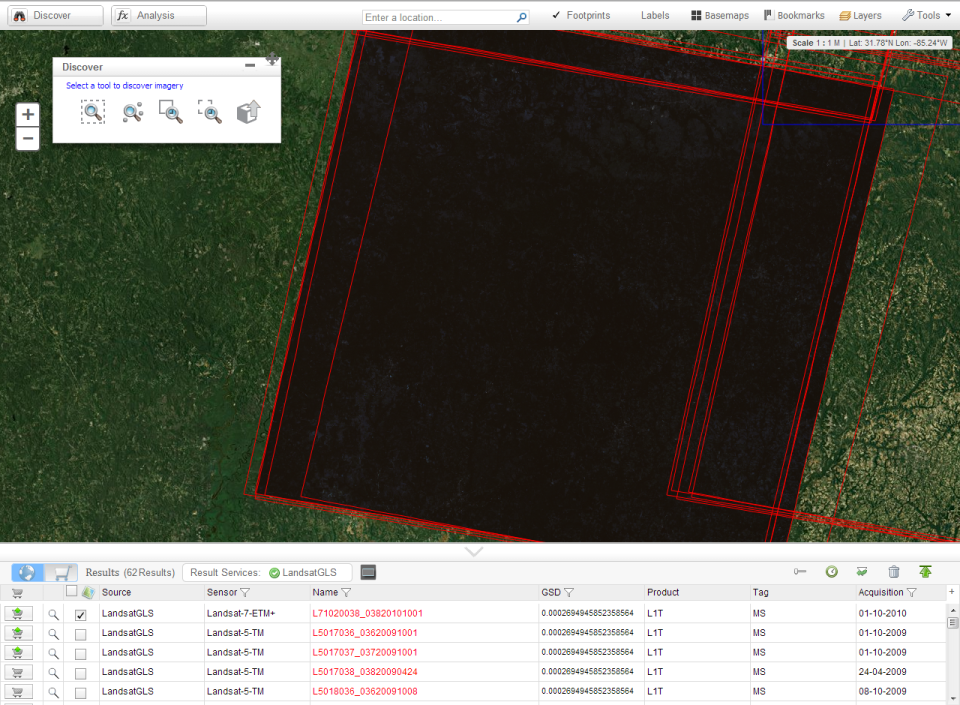Screen dimensions: 960x705
Task: Click the green map/layer icon in results toolbar
Action: pyautogui.click(x=862, y=572)
